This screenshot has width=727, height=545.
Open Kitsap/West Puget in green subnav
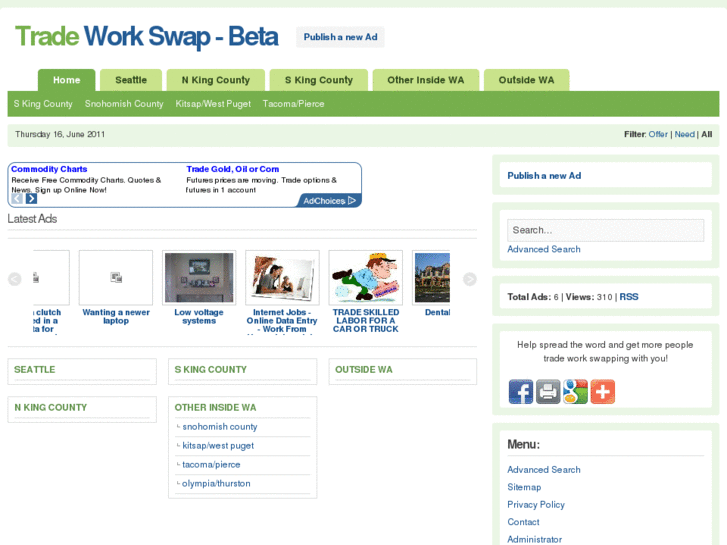[x=213, y=104]
